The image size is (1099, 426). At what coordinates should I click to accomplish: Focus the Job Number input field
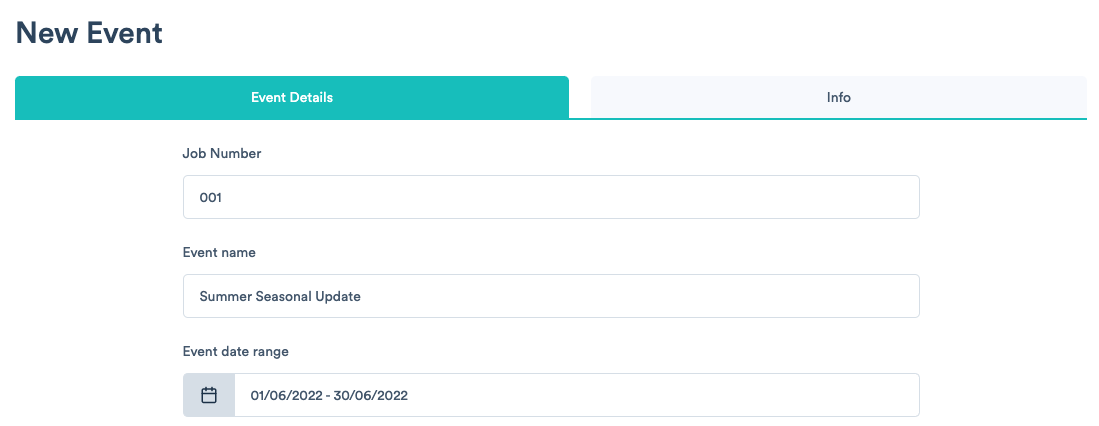tap(550, 198)
